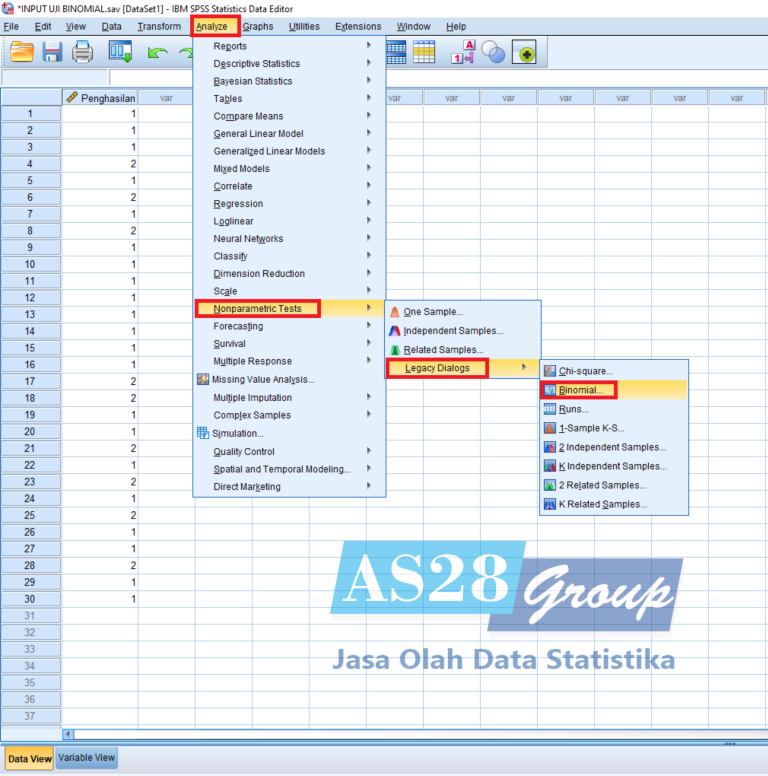Screen dimensions: 768x776
Task: Expand the Descriptive Statistics submenu
Action: 256,64
